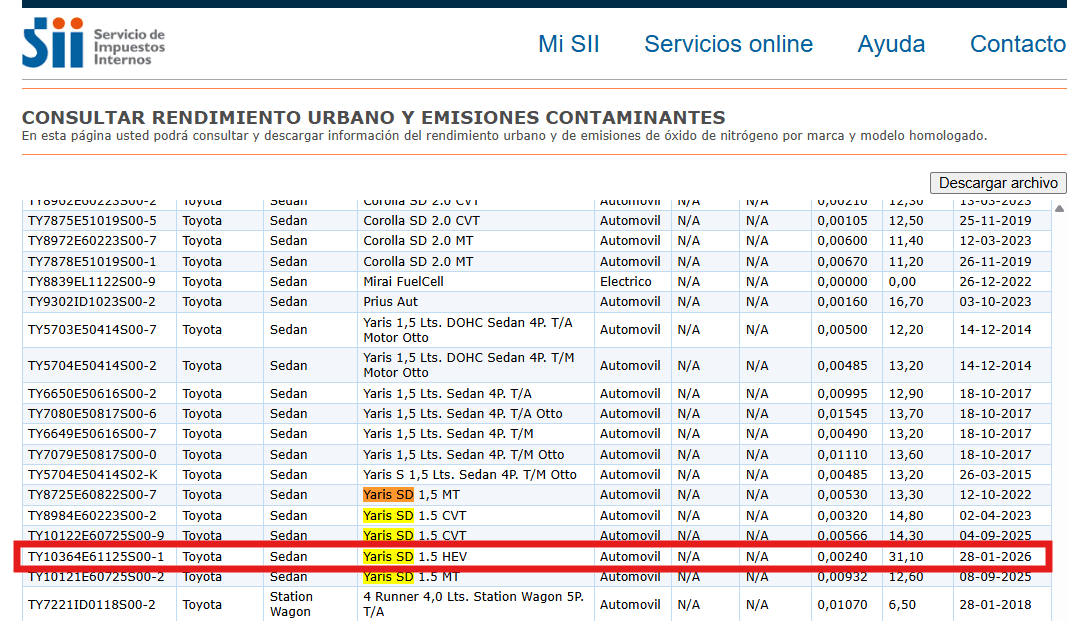Open the Ayuda menu
The height and width of the screenshot is (621, 1090).
(x=890, y=44)
